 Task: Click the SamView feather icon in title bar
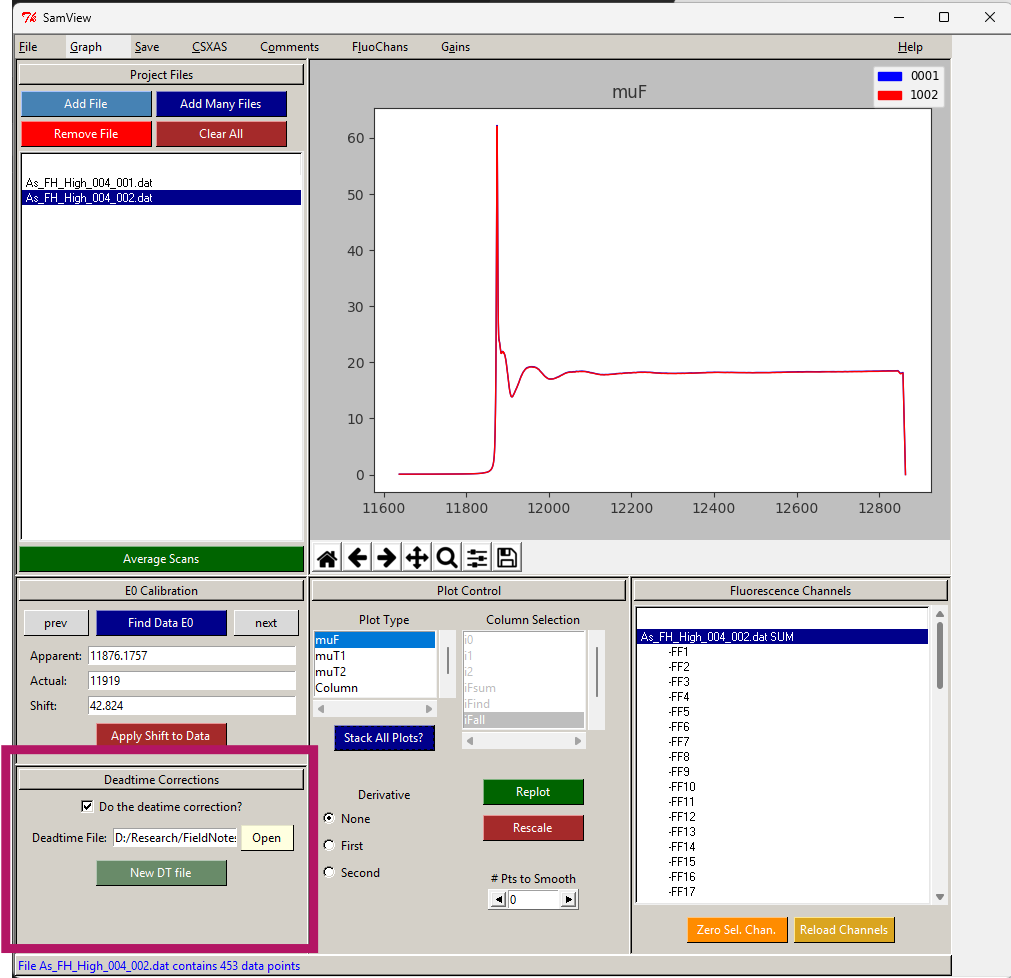[x=28, y=17]
